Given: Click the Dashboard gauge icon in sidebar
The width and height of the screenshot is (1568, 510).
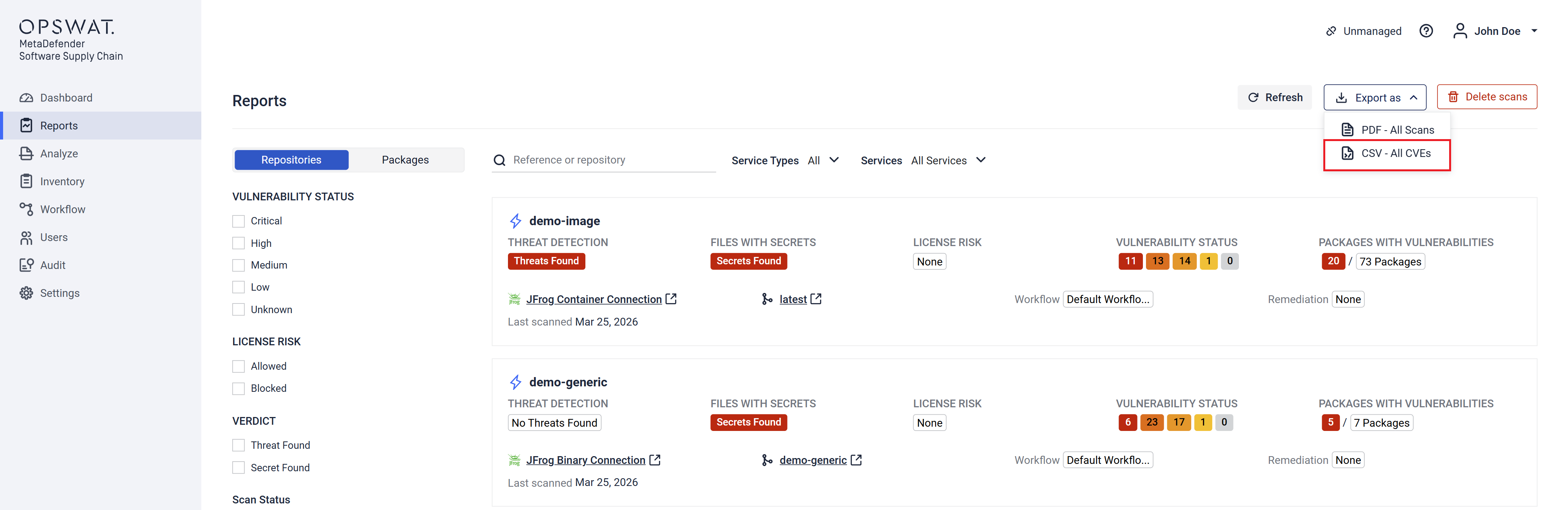Looking at the screenshot, I should [x=26, y=98].
